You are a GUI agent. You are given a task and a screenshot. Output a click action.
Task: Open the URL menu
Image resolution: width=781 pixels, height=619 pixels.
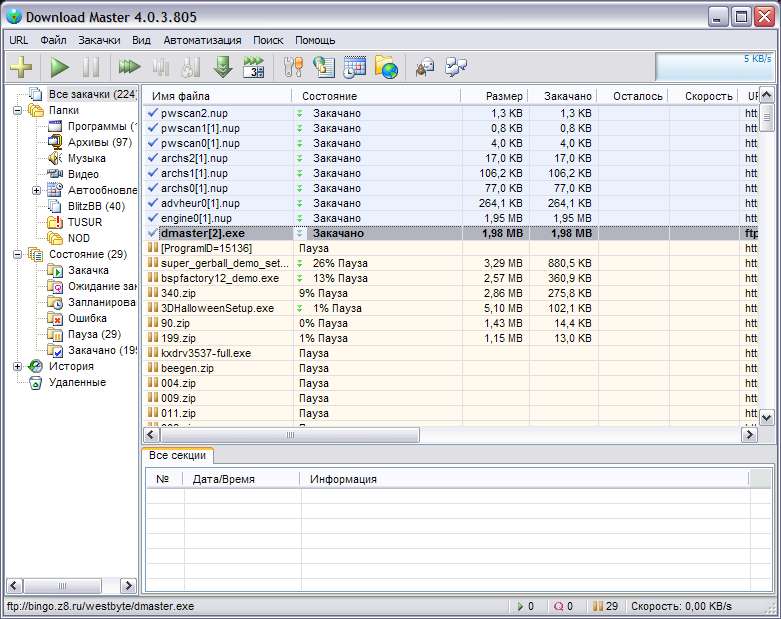[x=19, y=40]
